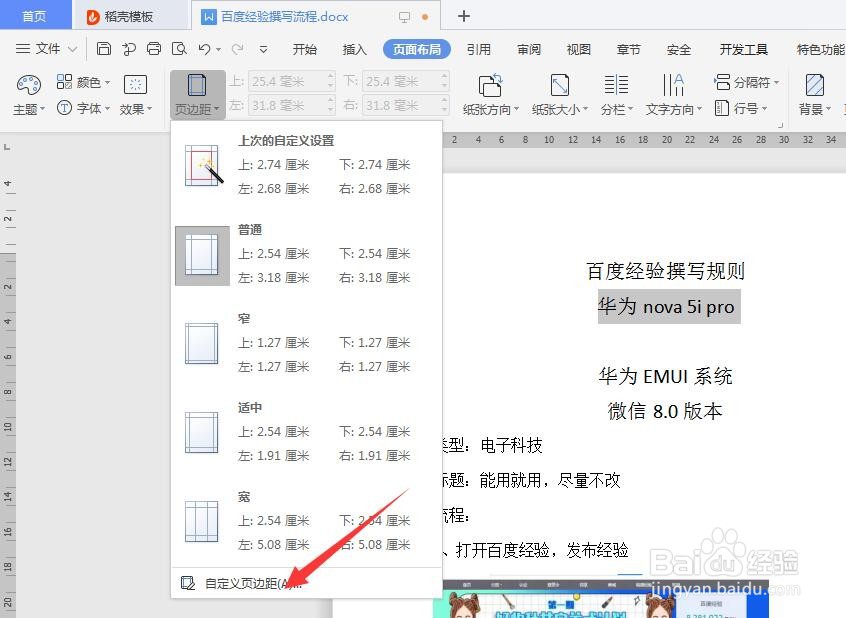Click the top margin stepper arrows

coord(331,82)
